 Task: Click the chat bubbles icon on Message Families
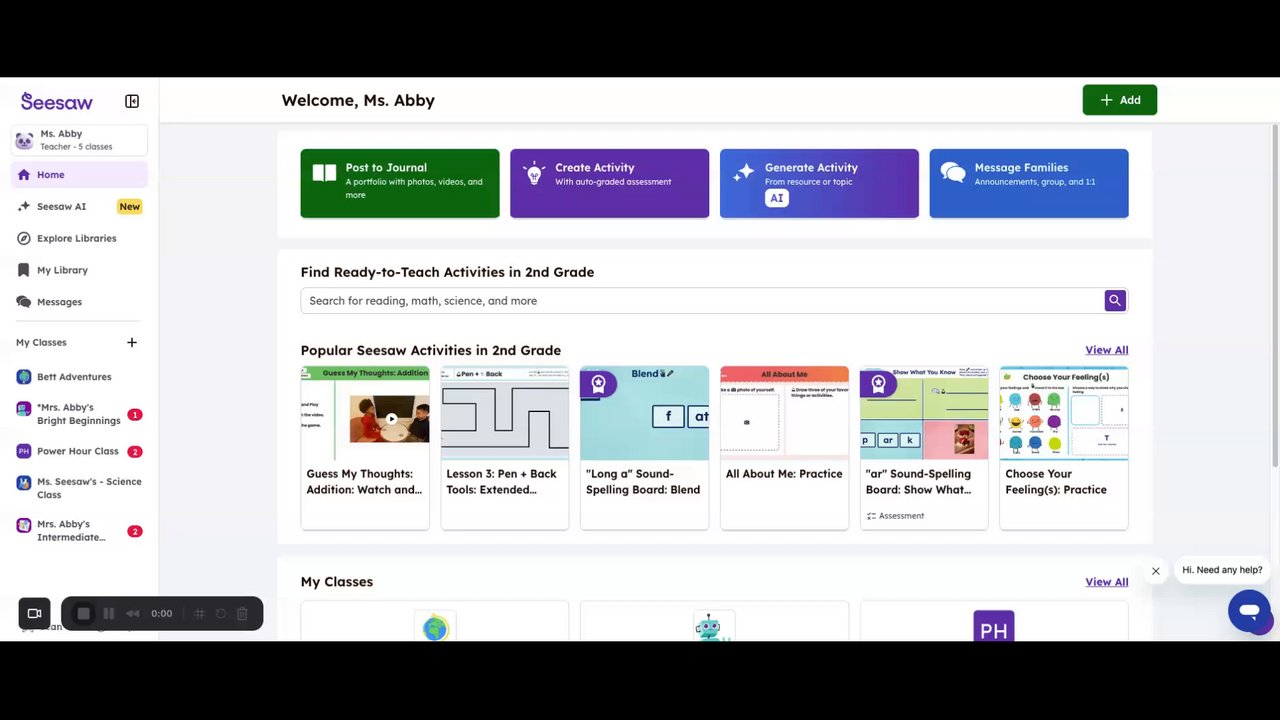pos(953,173)
